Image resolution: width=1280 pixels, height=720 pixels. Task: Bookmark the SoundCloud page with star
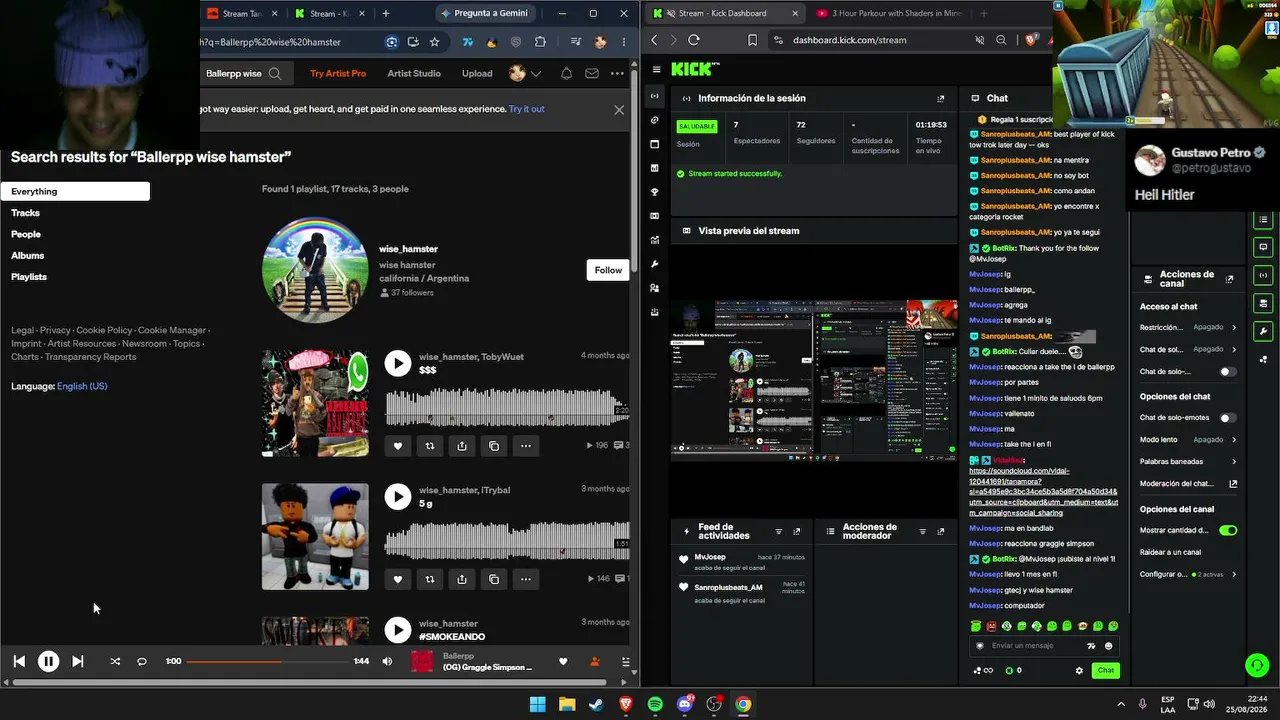point(434,42)
